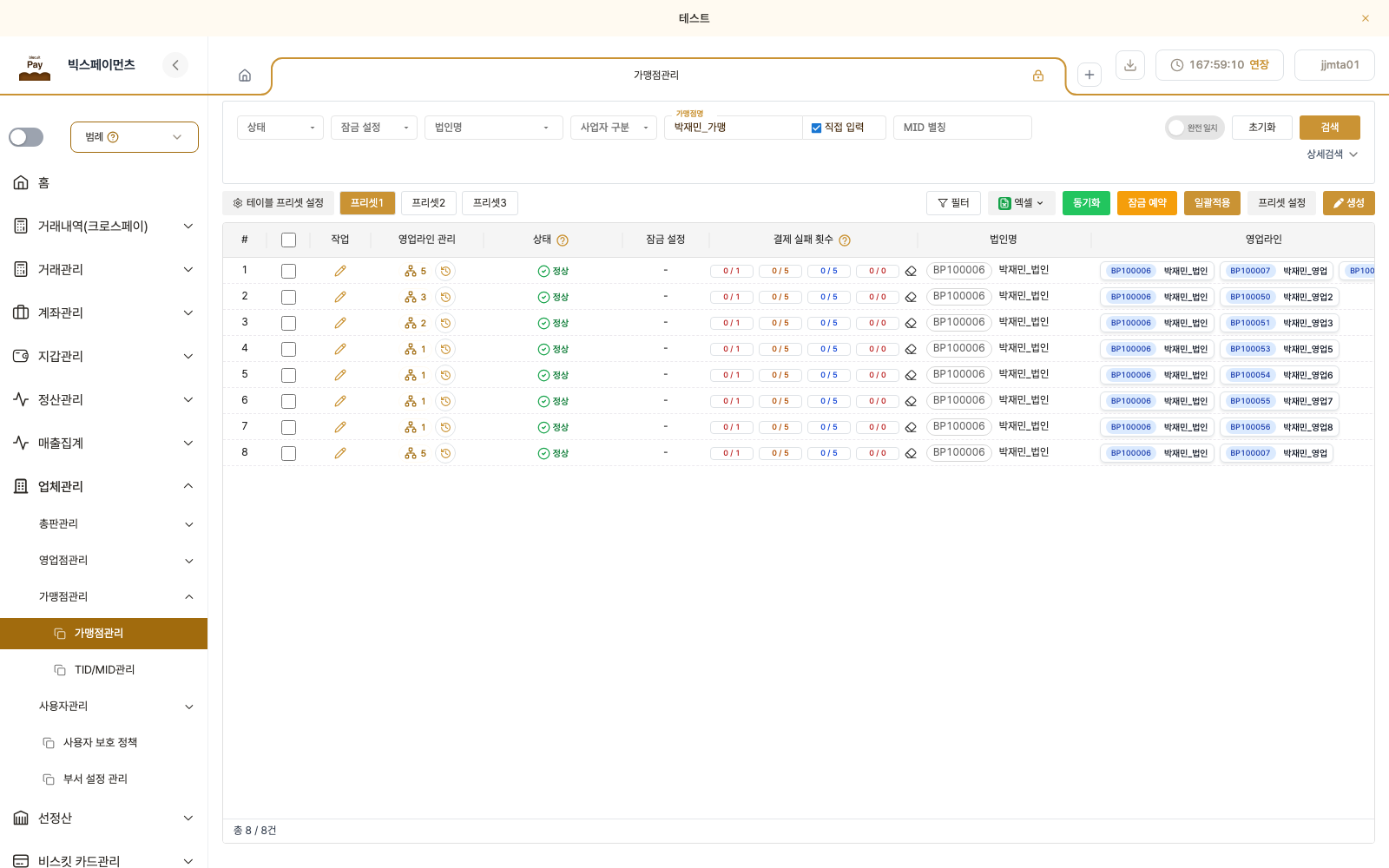The height and width of the screenshot is (868, 1389).
Task: Click the 검색 search button
Action: point(1330,128)
